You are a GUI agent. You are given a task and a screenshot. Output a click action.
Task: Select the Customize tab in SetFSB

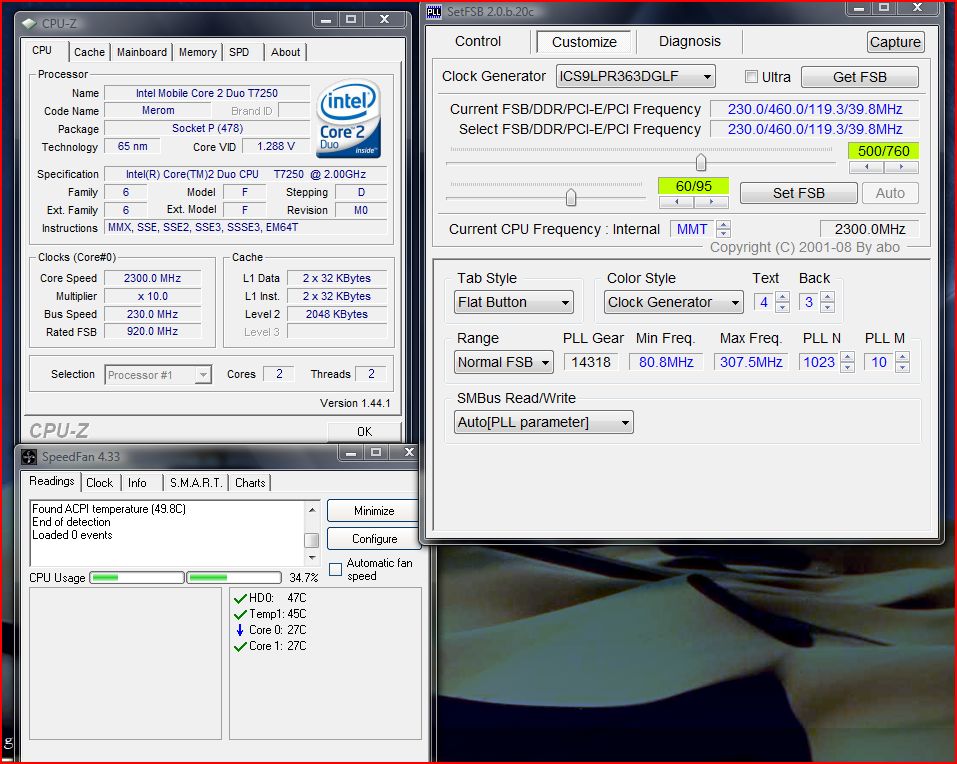pos(584,42)
